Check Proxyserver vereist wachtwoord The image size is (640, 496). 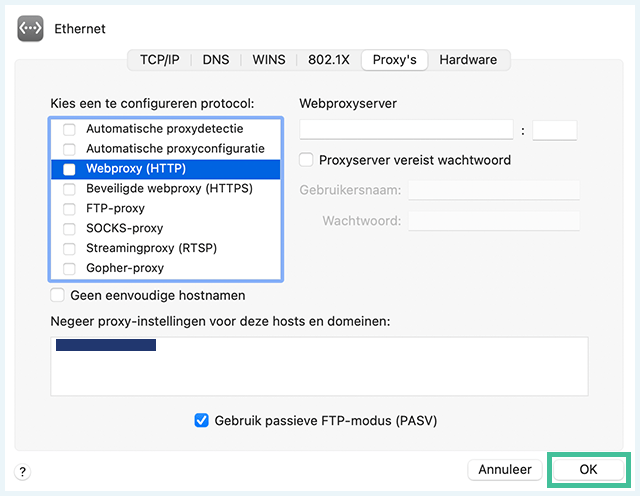(306, 160)
